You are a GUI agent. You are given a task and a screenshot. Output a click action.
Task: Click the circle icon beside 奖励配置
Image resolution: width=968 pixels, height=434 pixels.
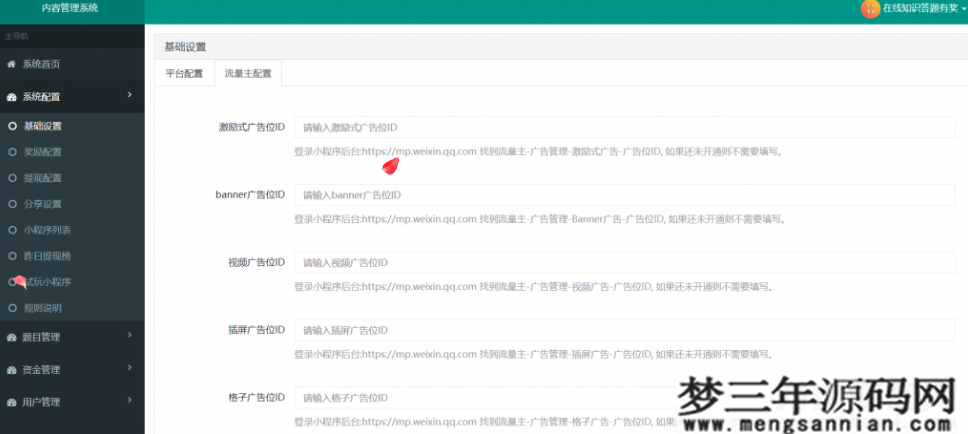click(x=12, y=152)
